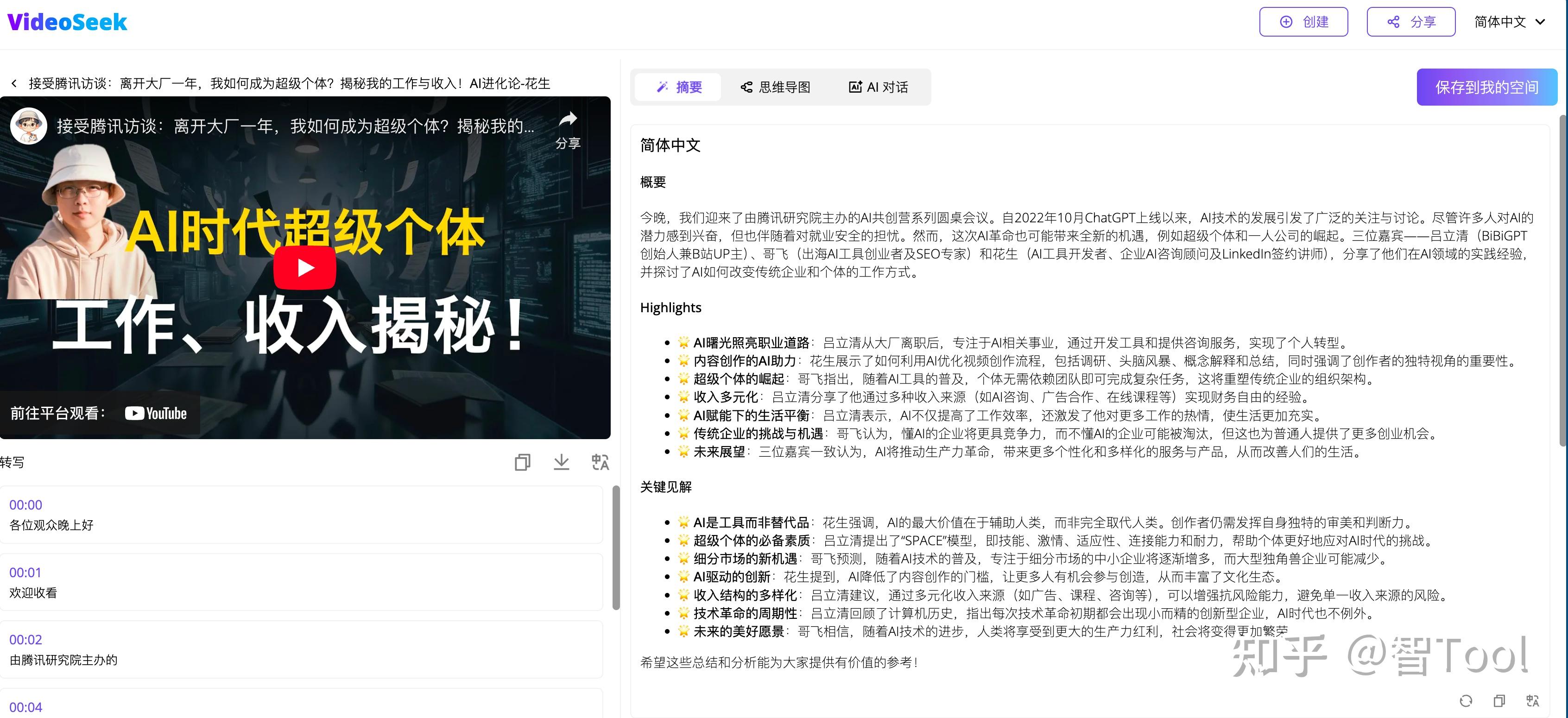Click the page title above the video

[x=289, y=83]
